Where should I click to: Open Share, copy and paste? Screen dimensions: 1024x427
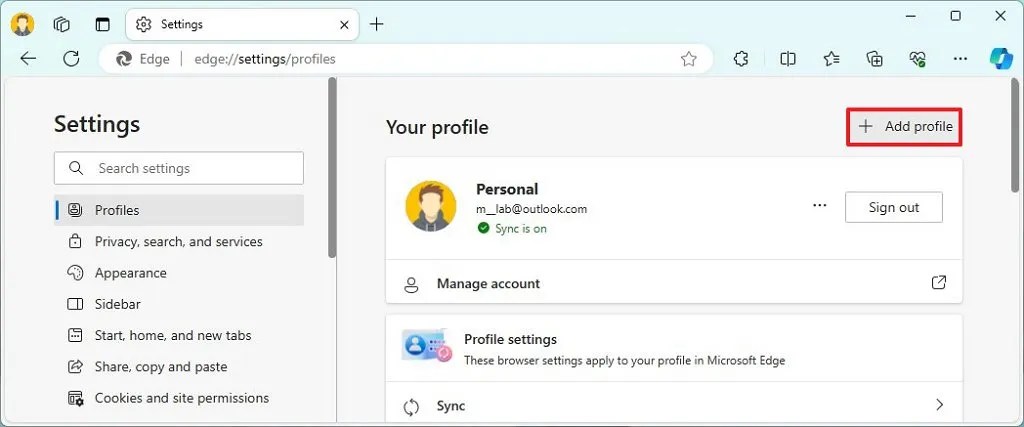179,367
